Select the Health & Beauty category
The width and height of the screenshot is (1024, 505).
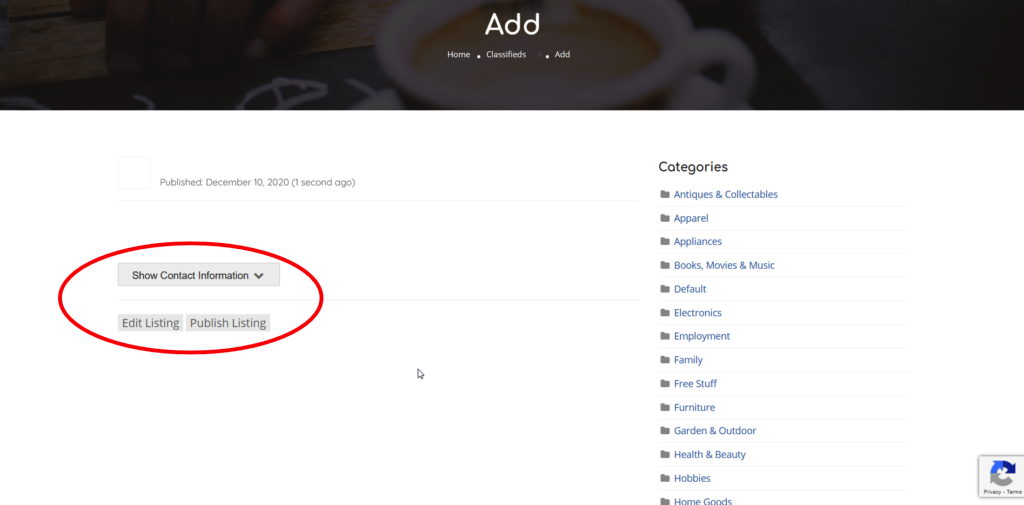709,455
